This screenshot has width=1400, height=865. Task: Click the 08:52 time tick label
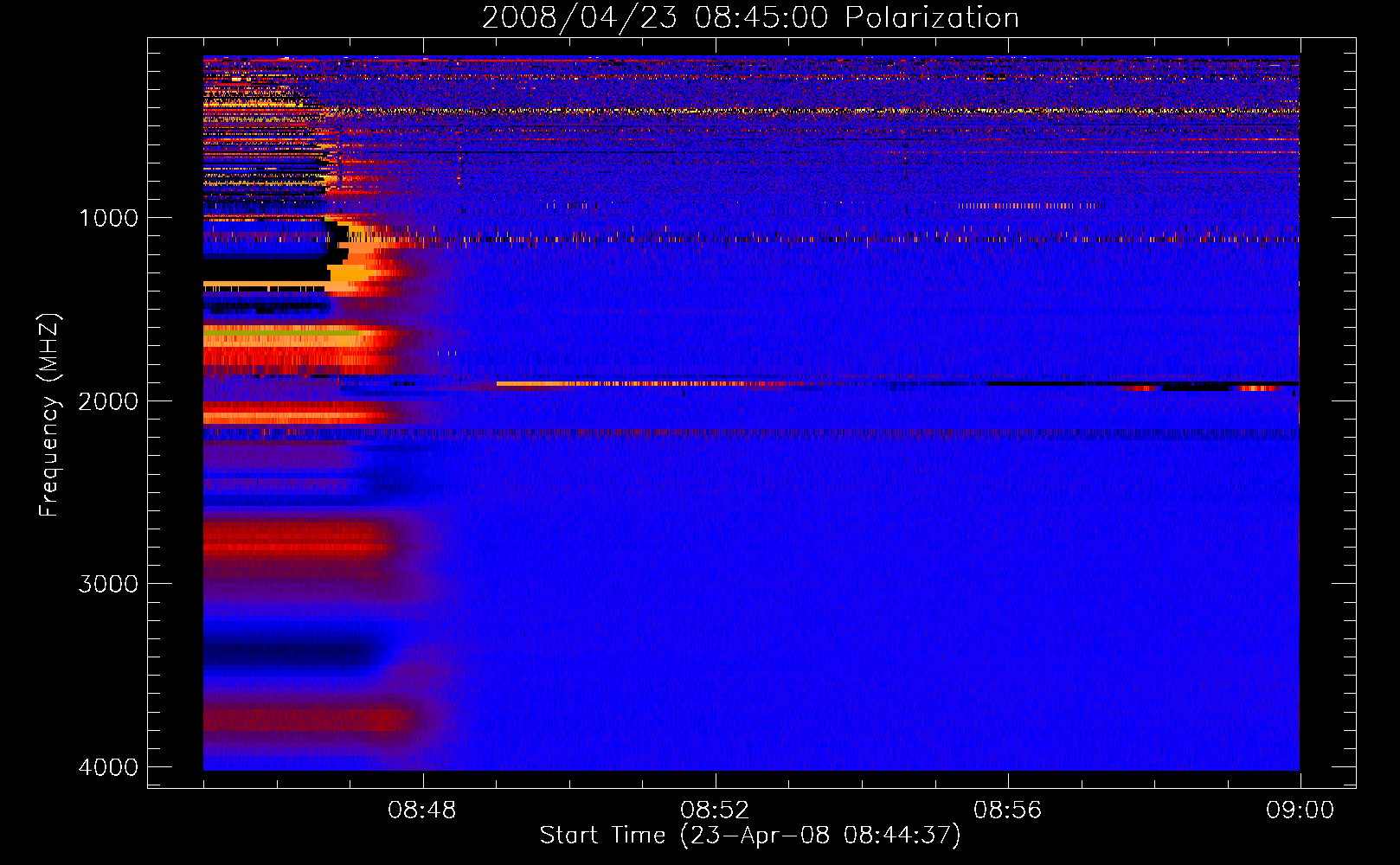coord(715,811)
